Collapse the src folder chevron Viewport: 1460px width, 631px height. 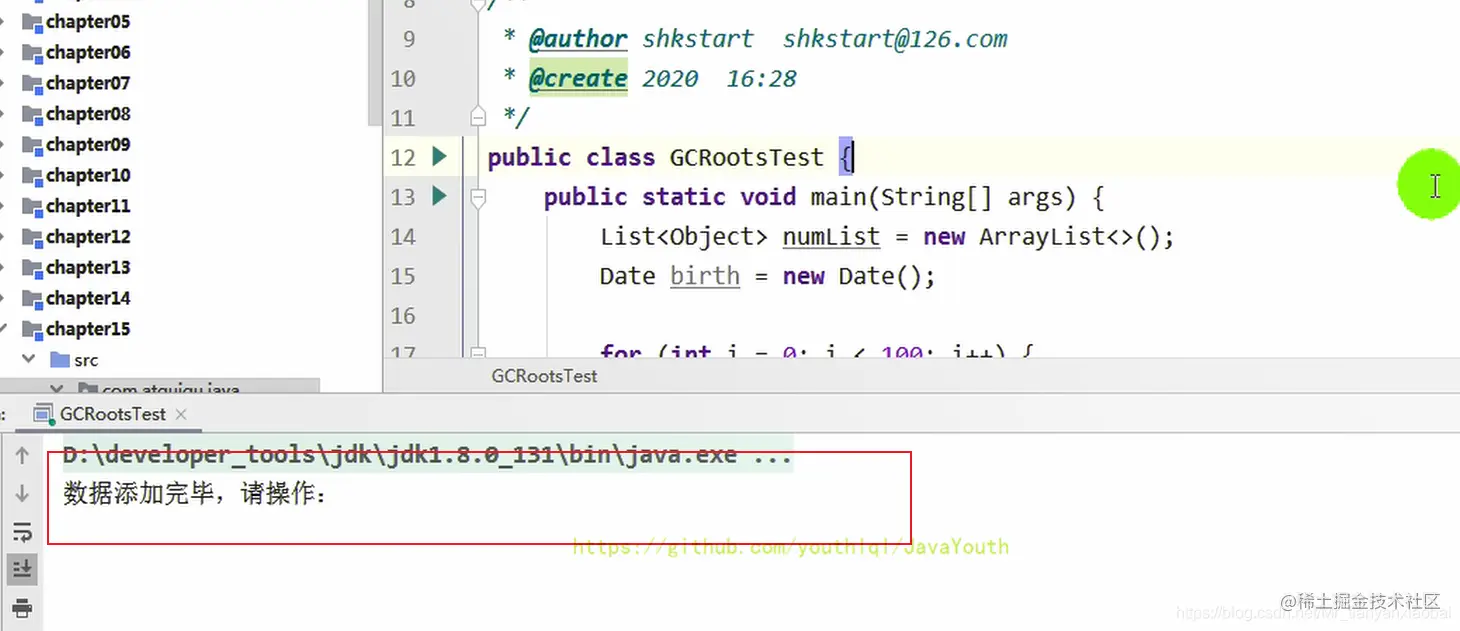pos(28,360)
